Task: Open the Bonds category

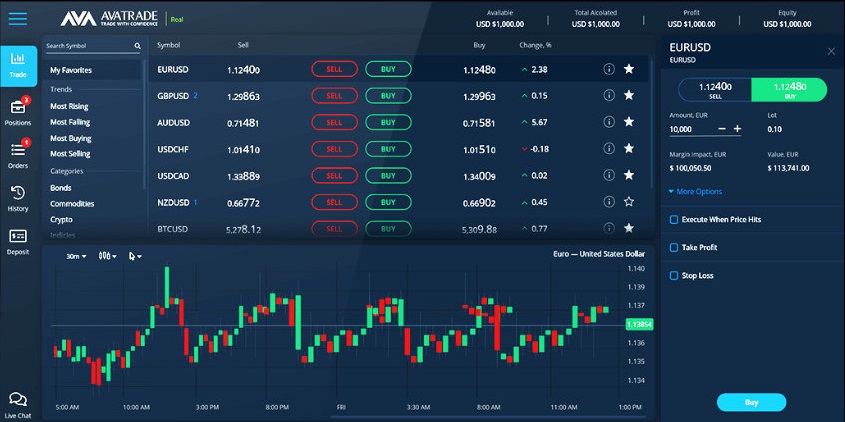Action: pos(61,188)
